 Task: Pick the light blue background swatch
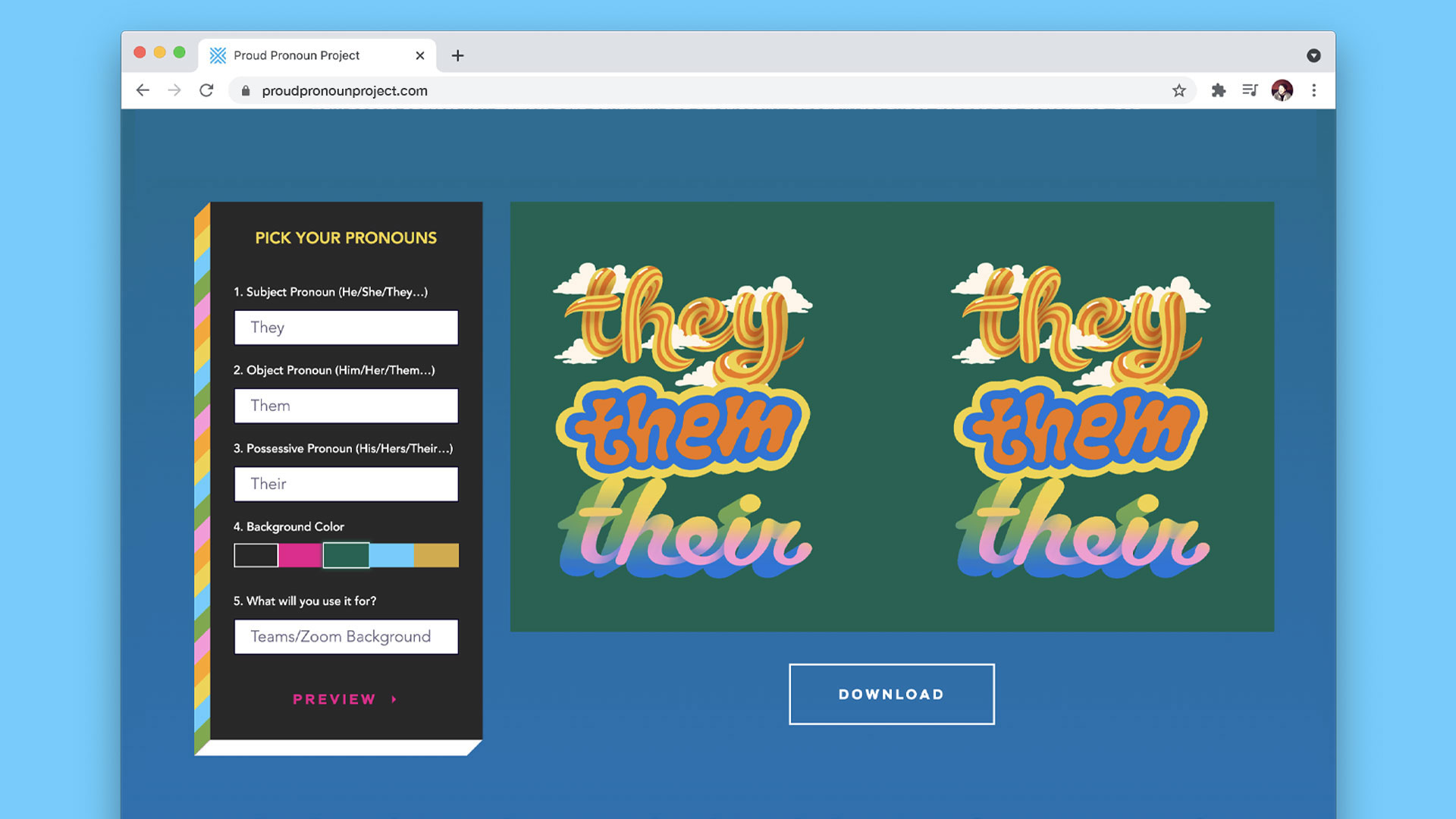pyautogui.click(x=391, y=555)
